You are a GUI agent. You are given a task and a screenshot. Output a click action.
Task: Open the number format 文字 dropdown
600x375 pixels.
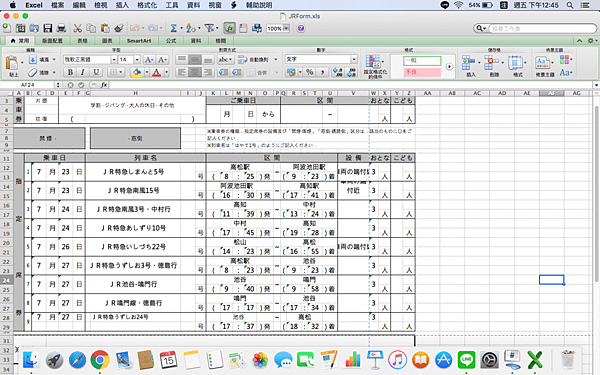coord(354,59)
